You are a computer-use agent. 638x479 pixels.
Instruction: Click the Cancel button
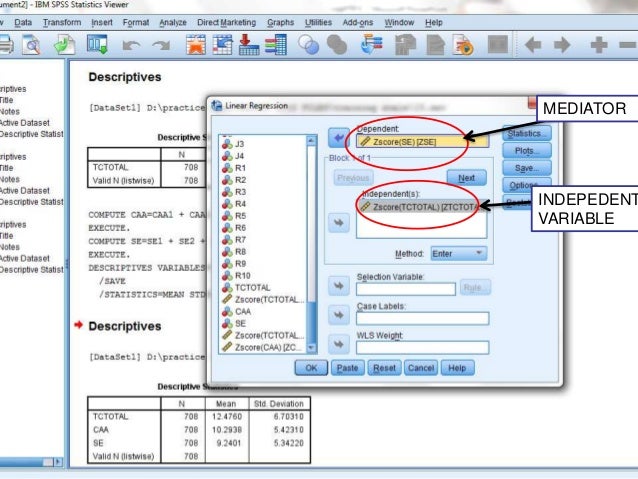click(x=421, y=368)
